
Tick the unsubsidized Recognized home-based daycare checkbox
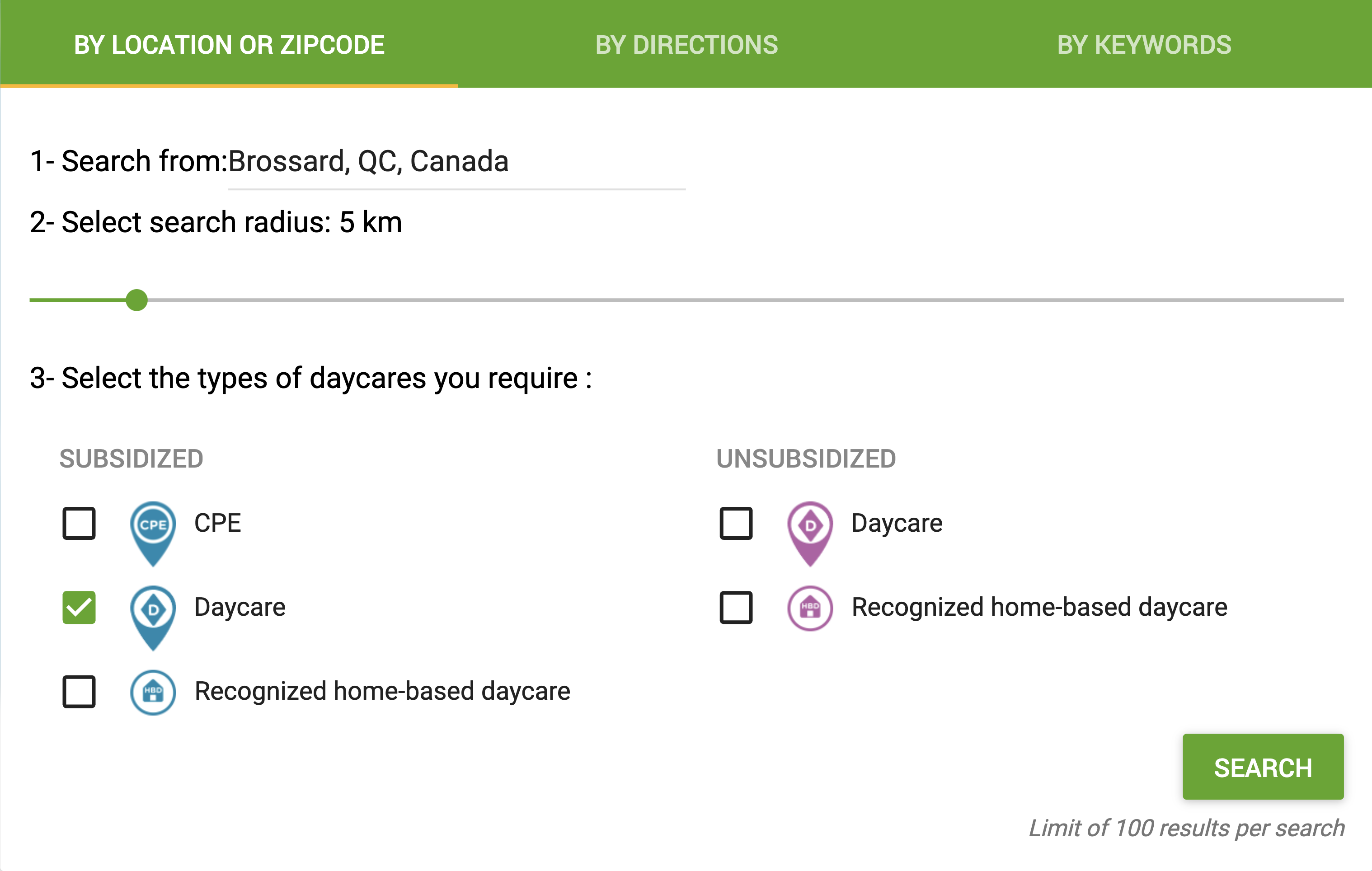pyautogui.click(x=736, y=607)
